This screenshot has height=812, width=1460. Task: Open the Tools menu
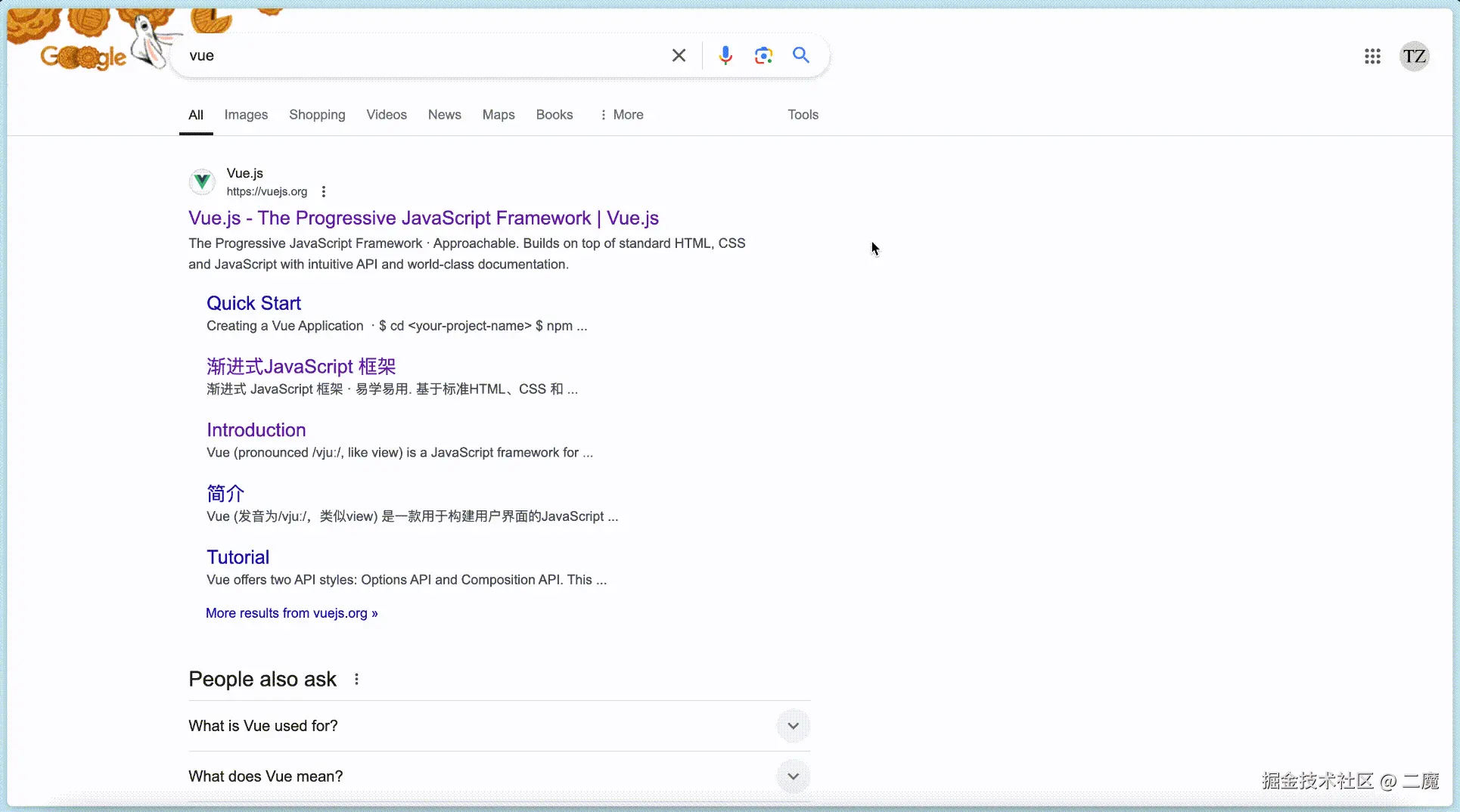tap(803, 114)
